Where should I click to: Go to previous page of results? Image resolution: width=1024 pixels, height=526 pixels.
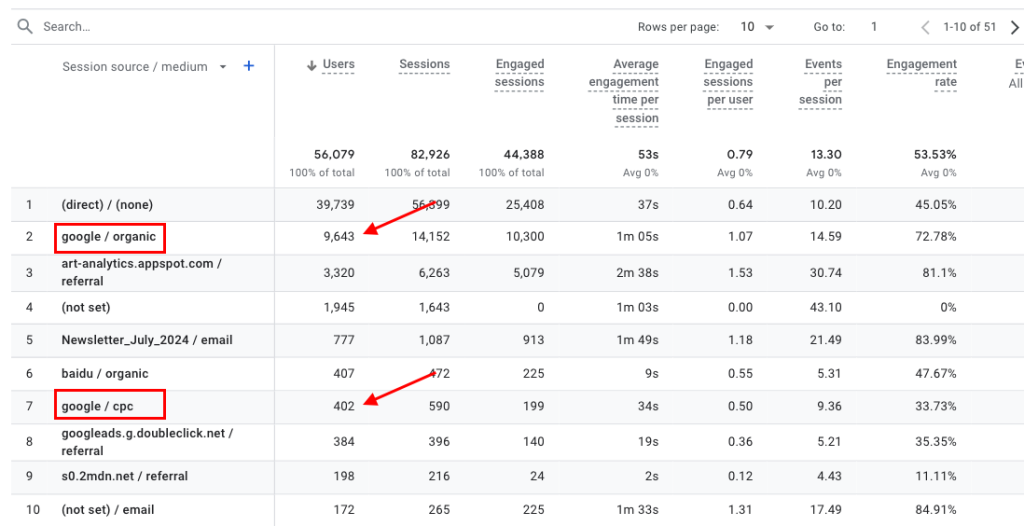point(925,27)
